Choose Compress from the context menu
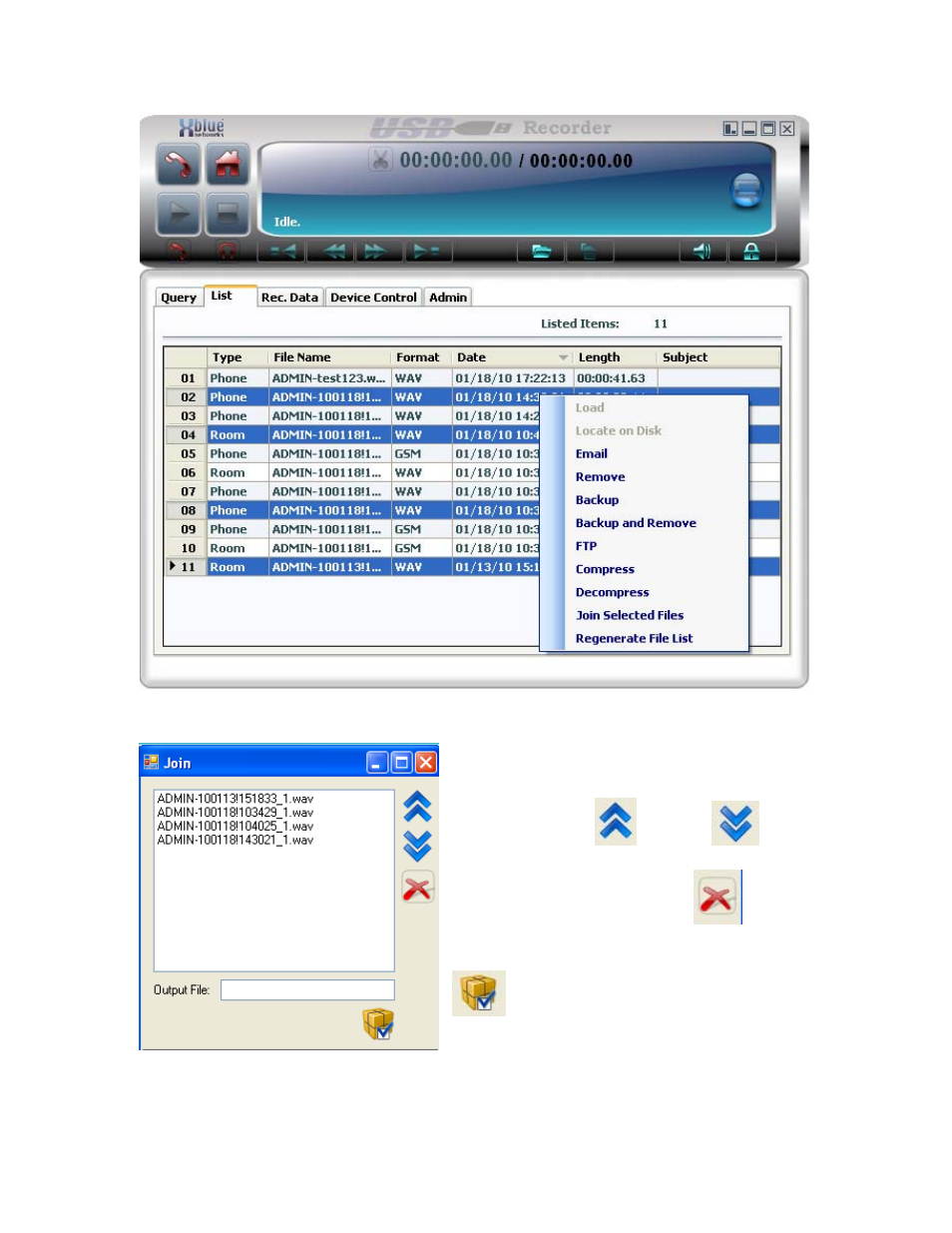This screenshot has width=952, height=1233. (605, 569)
